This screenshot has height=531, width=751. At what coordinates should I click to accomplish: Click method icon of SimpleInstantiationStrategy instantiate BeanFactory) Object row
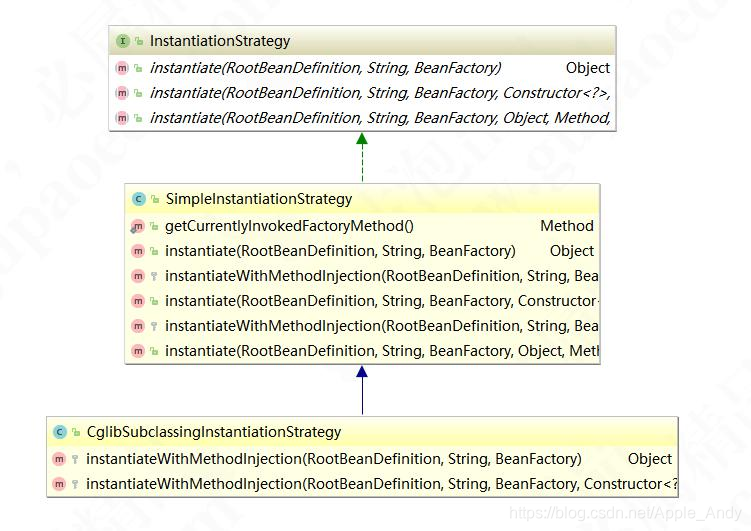coord(138,251)
